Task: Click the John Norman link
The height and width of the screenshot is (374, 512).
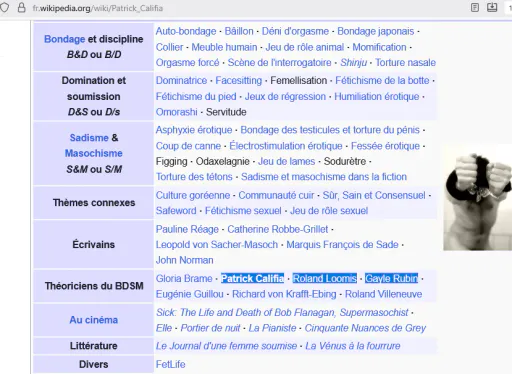Action: click(x=185, y=260)
